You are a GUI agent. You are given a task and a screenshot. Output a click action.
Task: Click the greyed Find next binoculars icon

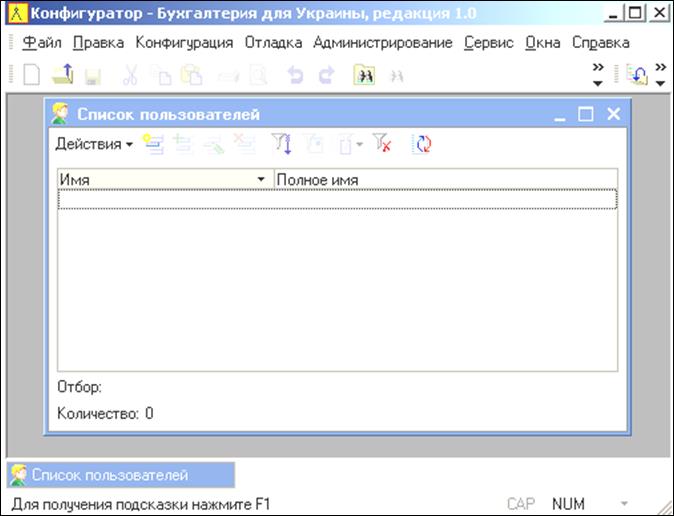pos(396,76)
